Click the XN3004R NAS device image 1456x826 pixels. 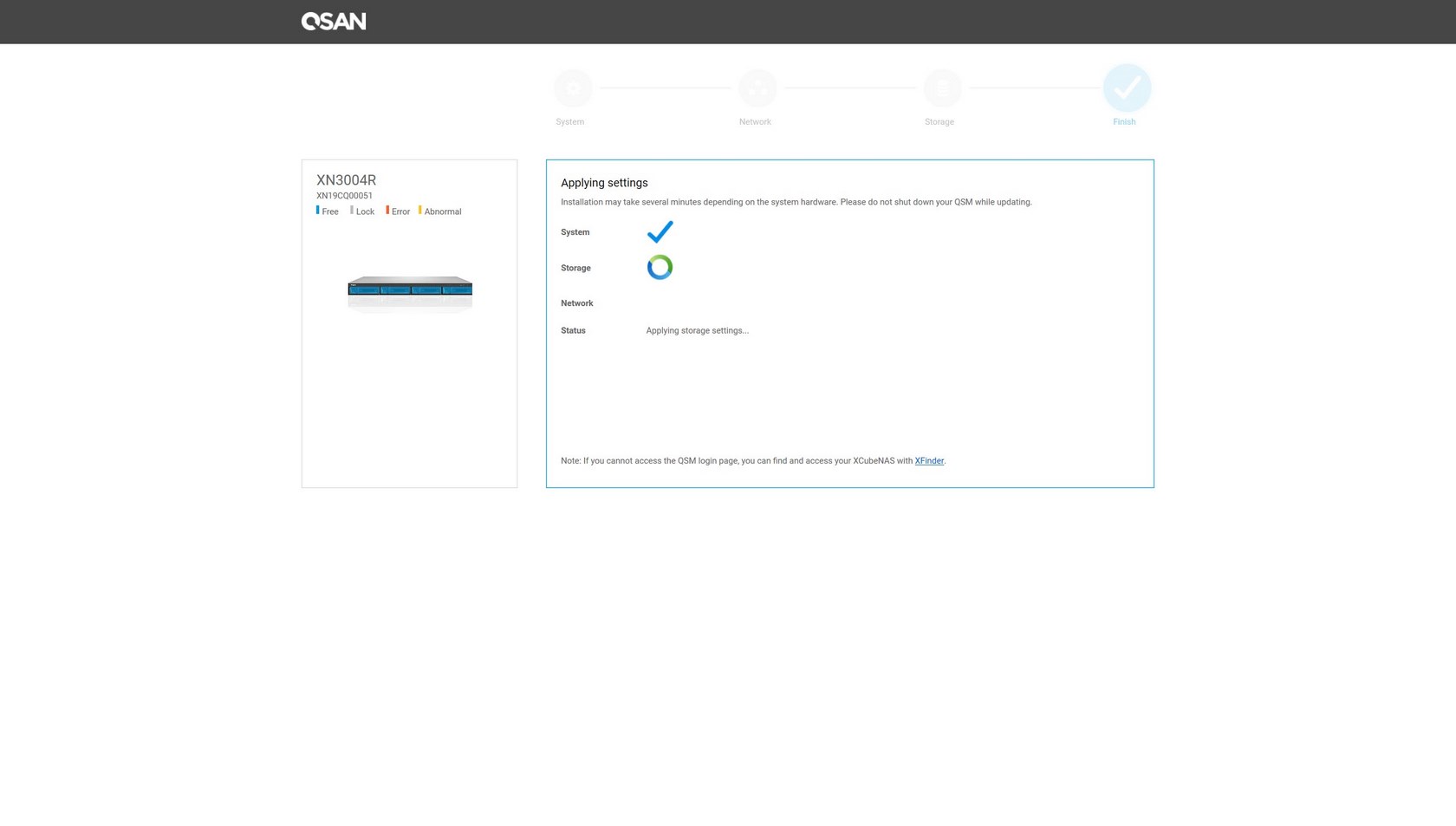point(410,293)
